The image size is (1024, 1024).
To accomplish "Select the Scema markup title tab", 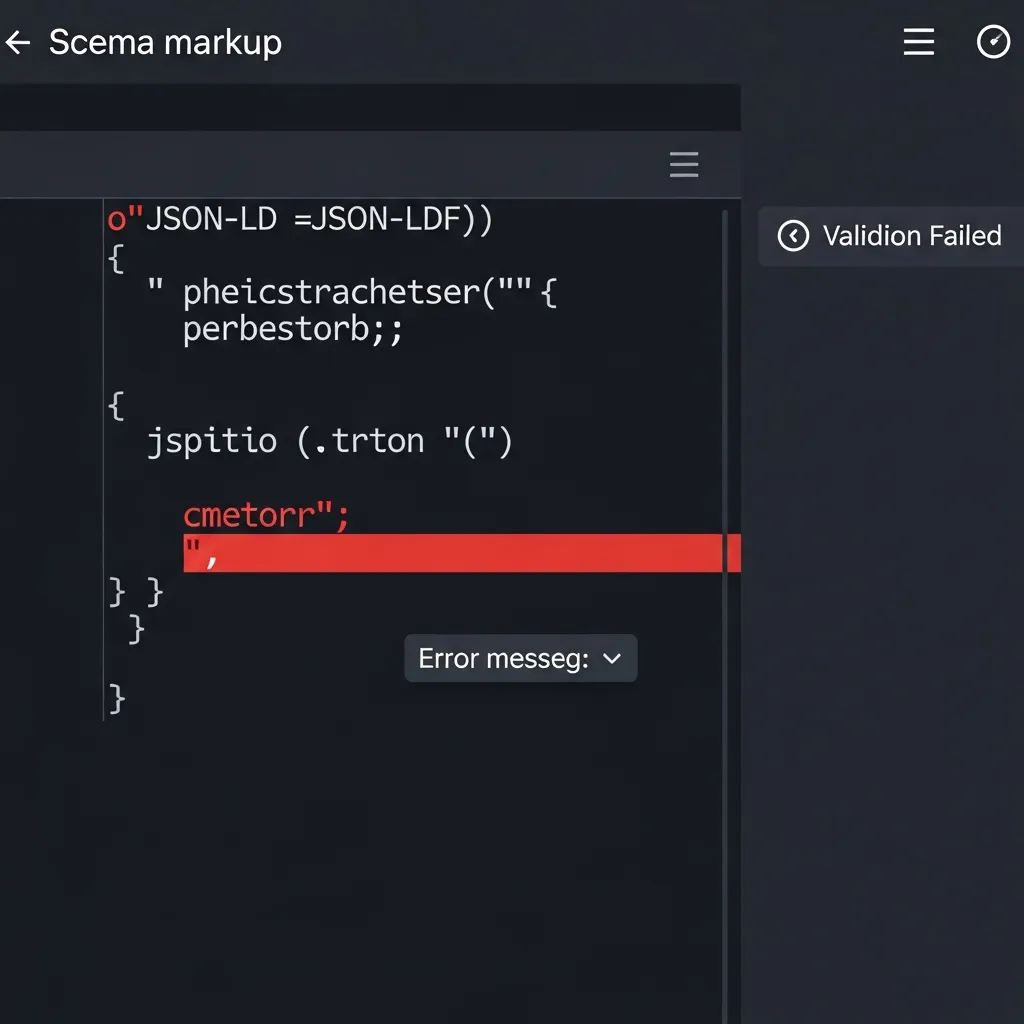I will (x=166, y=42).
